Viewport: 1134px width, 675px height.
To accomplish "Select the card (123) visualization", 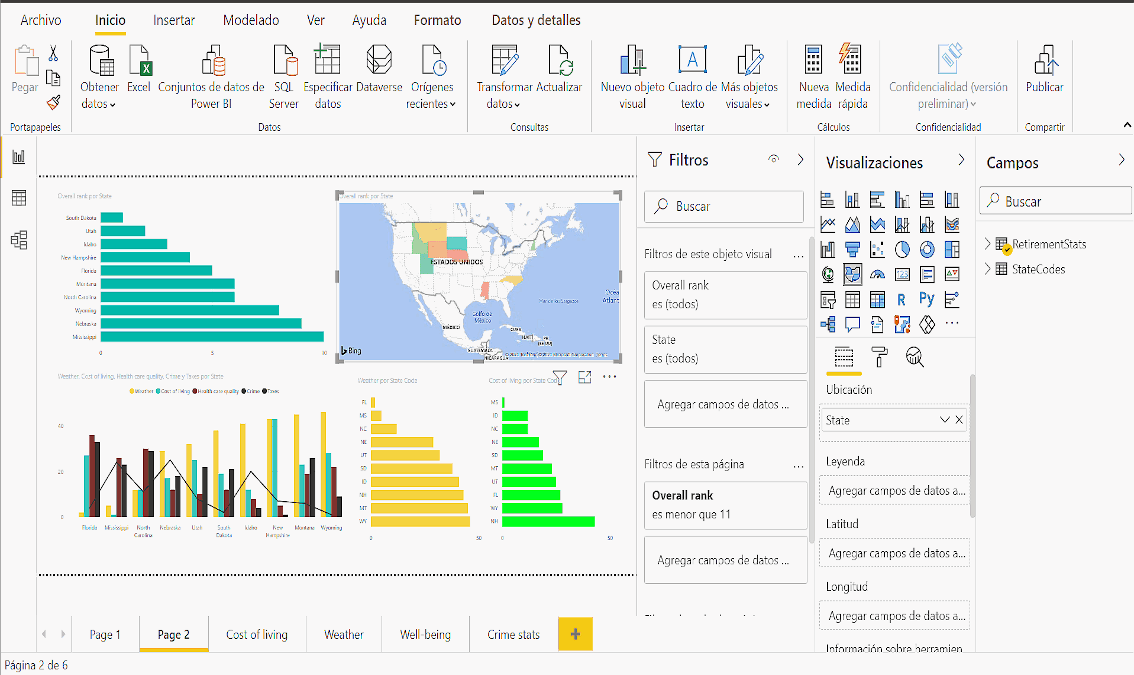I will coord(902,274).
